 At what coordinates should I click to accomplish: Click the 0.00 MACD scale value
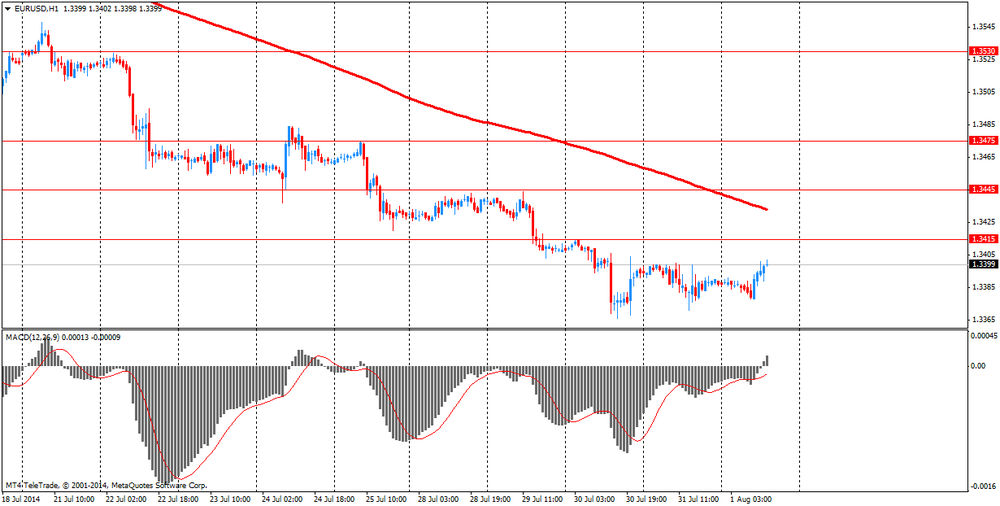point(978,366)
